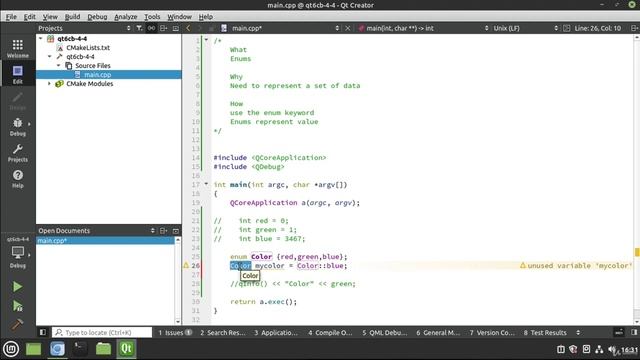Close the Projects side panel
640x360 pixels.
click(x=176, y=28)
